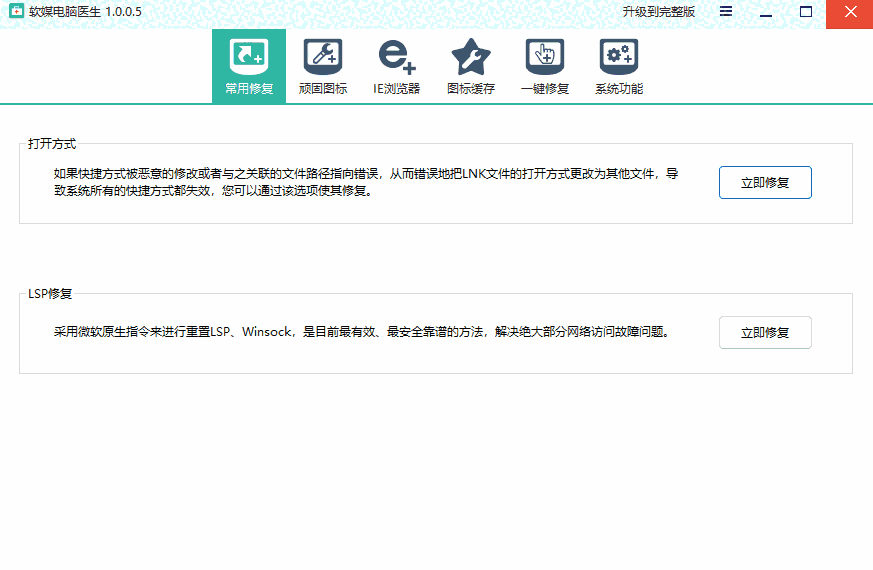Open the hamburger main menu
Screen dimensions: 873x570
point(726,12)
